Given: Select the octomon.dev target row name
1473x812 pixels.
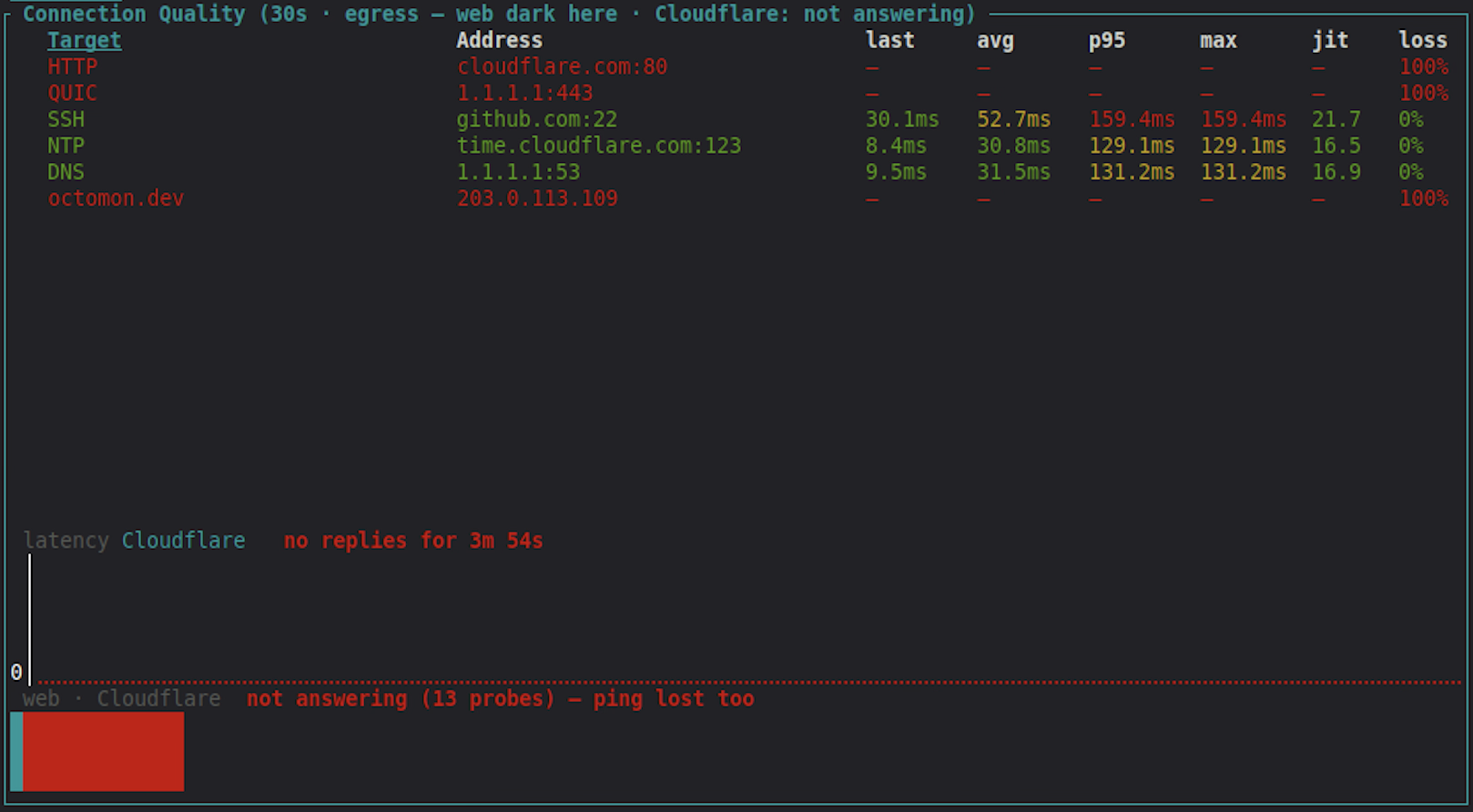Looking at the screenshot, I should [x=116, y=198].
